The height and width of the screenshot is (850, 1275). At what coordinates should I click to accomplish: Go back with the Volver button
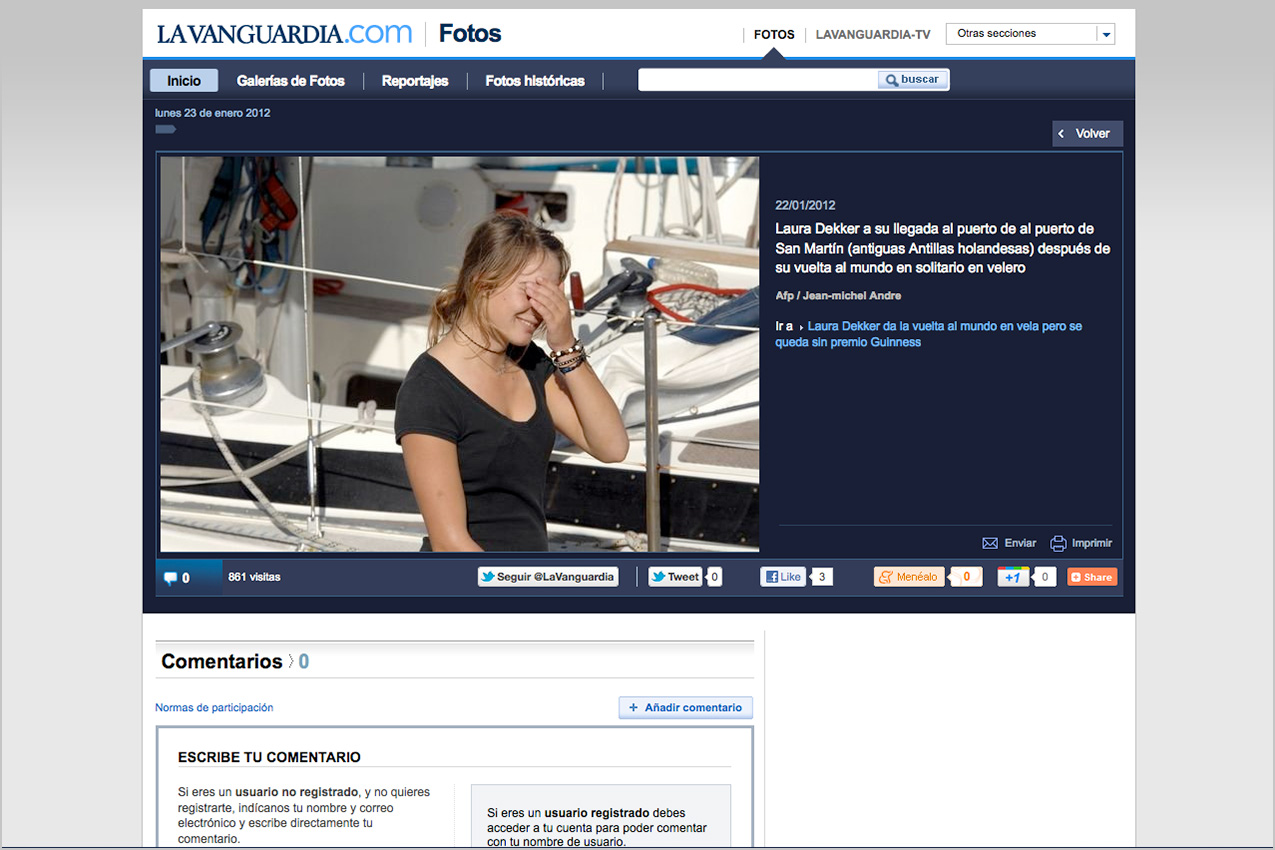click(x=1087, y=134)
